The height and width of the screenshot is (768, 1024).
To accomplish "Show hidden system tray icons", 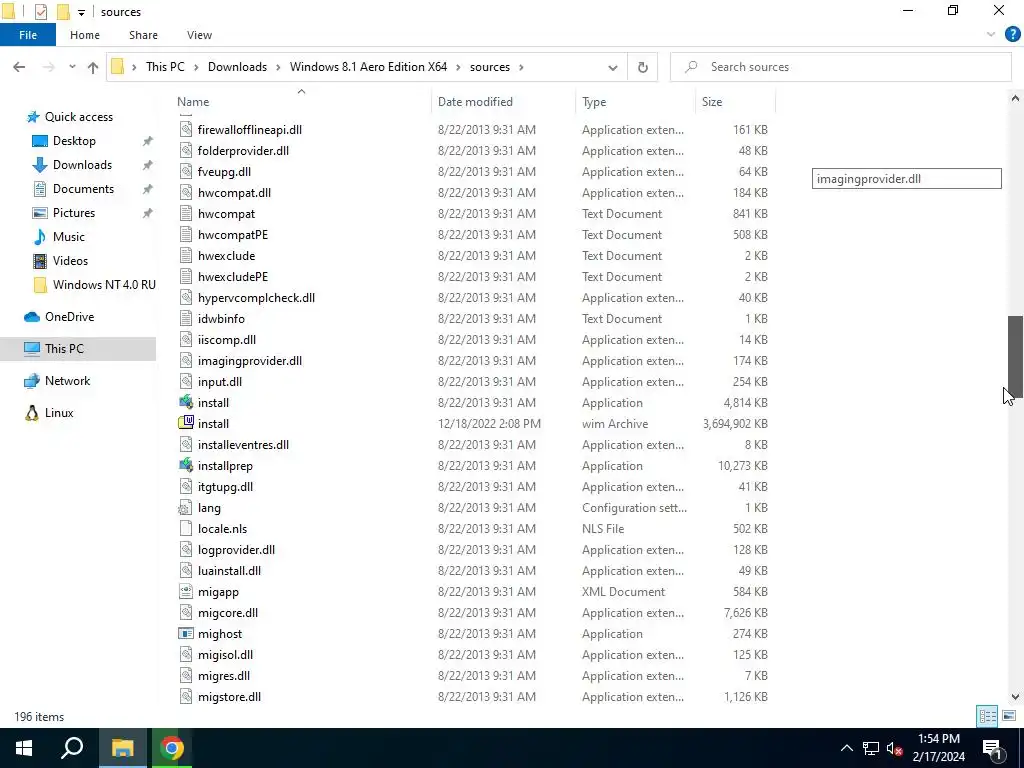I will tap(846, 748).
